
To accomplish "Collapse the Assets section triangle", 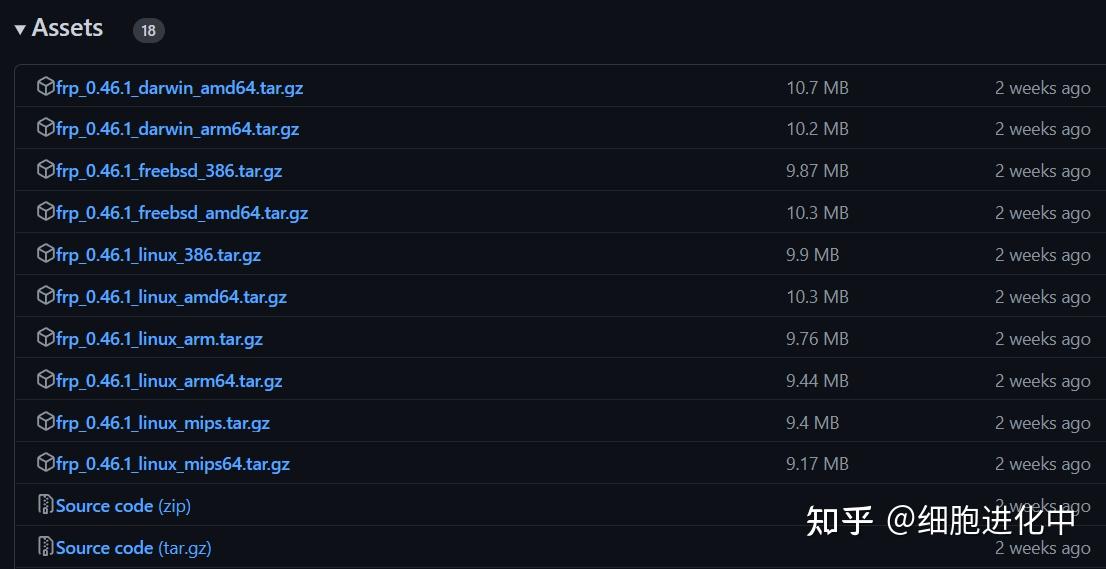I will click(x=20, y=30).
